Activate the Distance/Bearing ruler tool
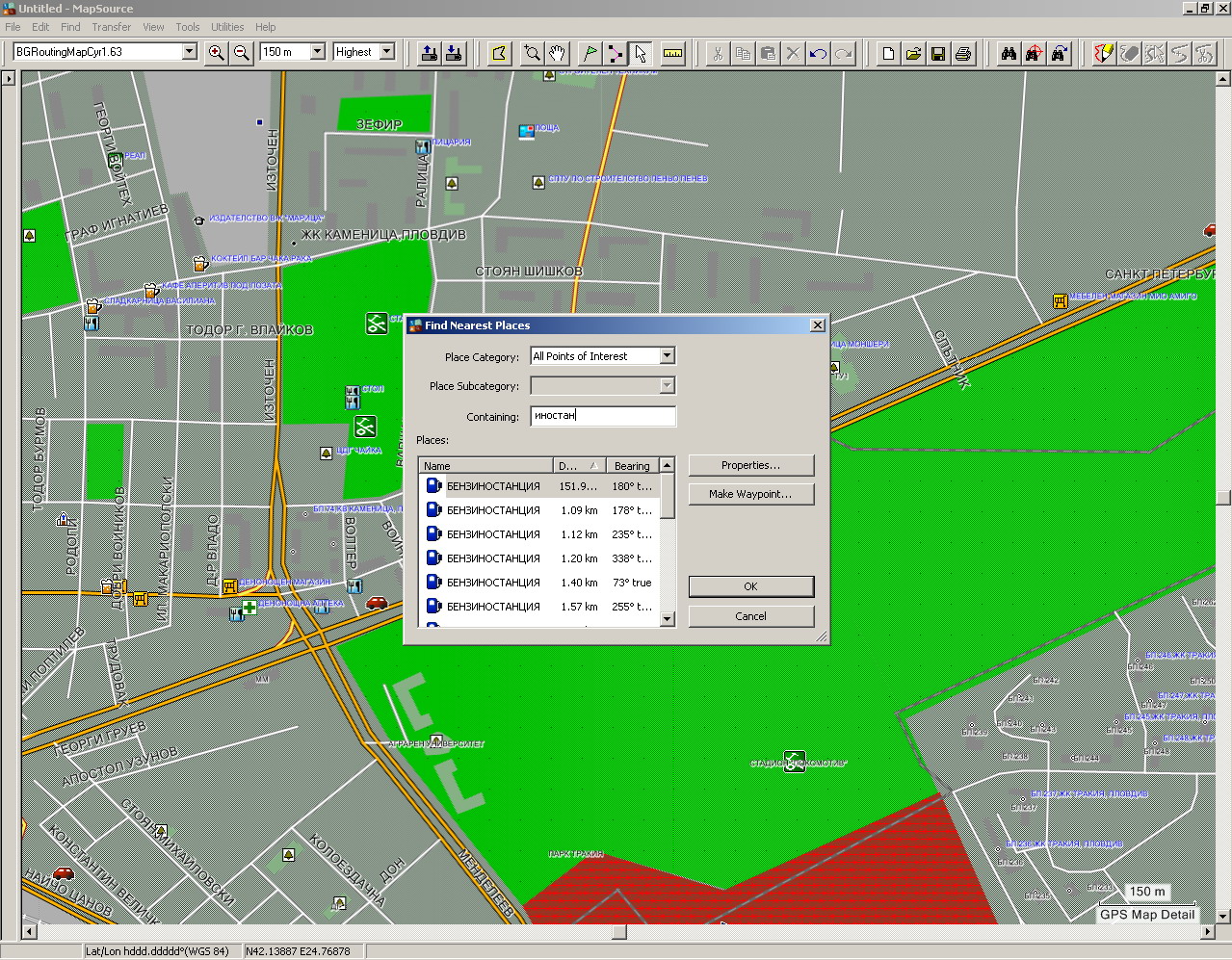Viewport: 1232px width, 960px height. [673, 53]
